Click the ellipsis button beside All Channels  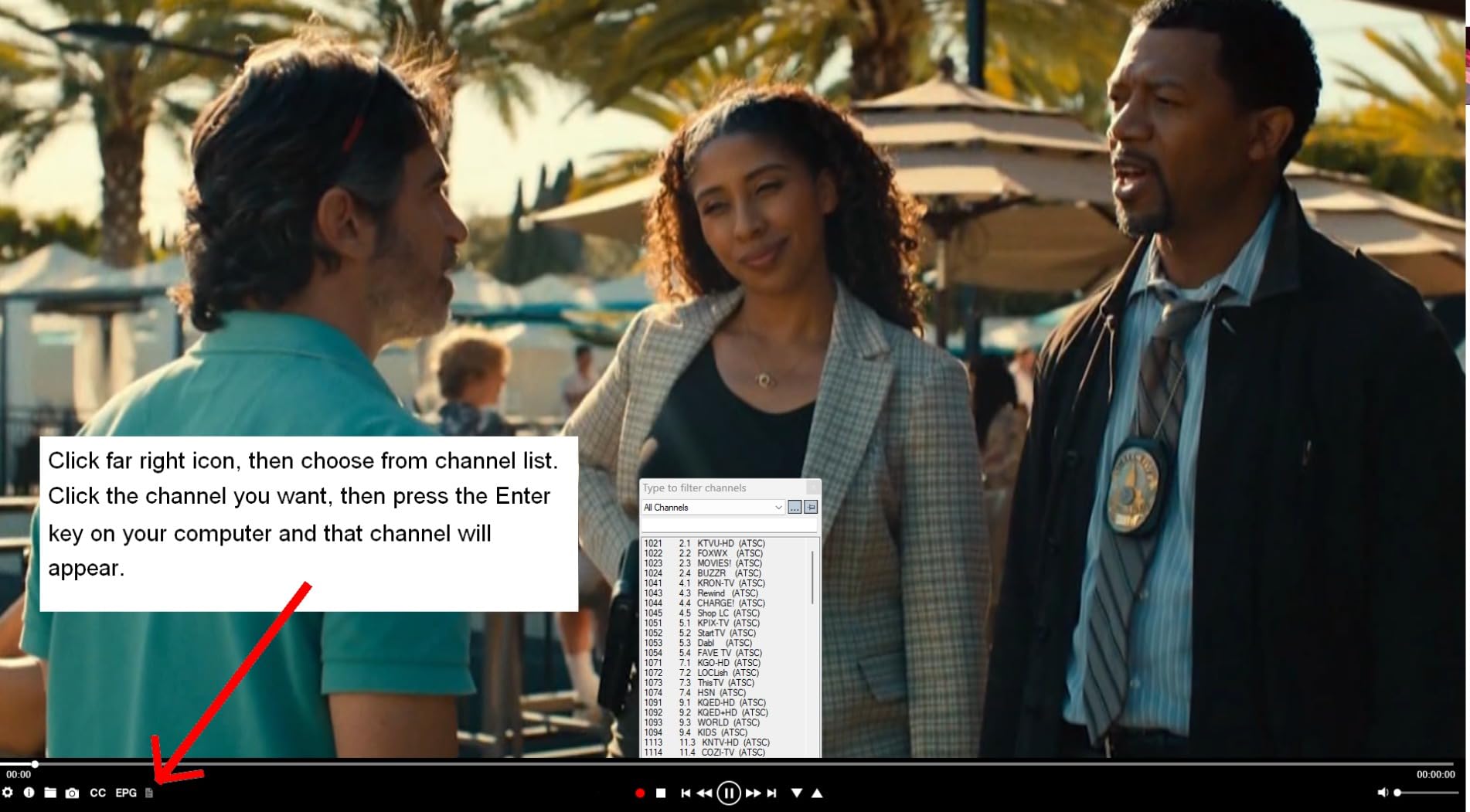(x=795, y=507)
